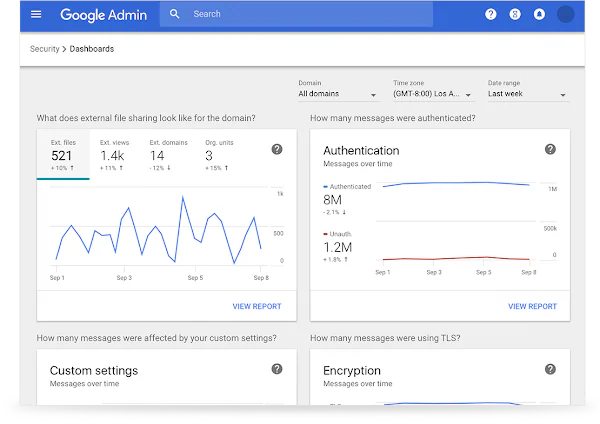
Task: Select the Org. units tab
Action: [x=219, y=155]
